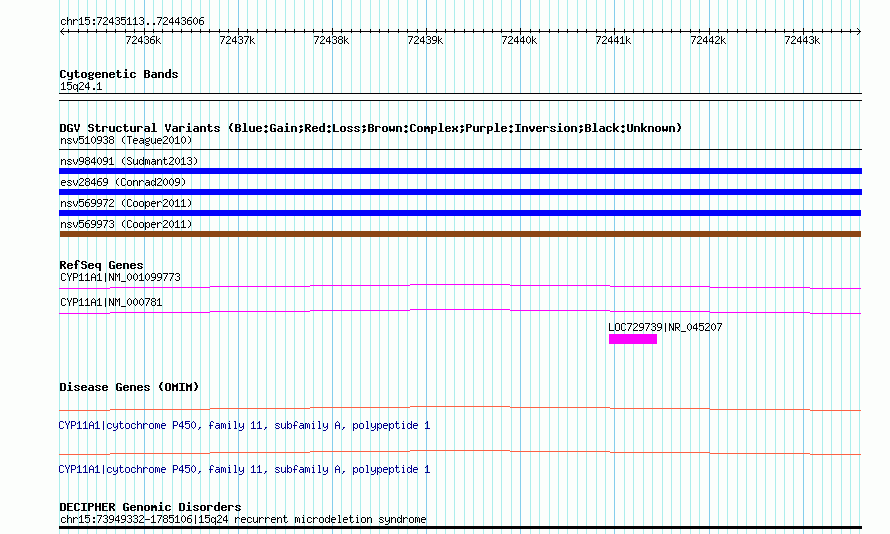Viewport: 890px width, 534px height.
Task: Open 15q24 recurrent microdeletion syndrome entry
Action: point(243,519)
